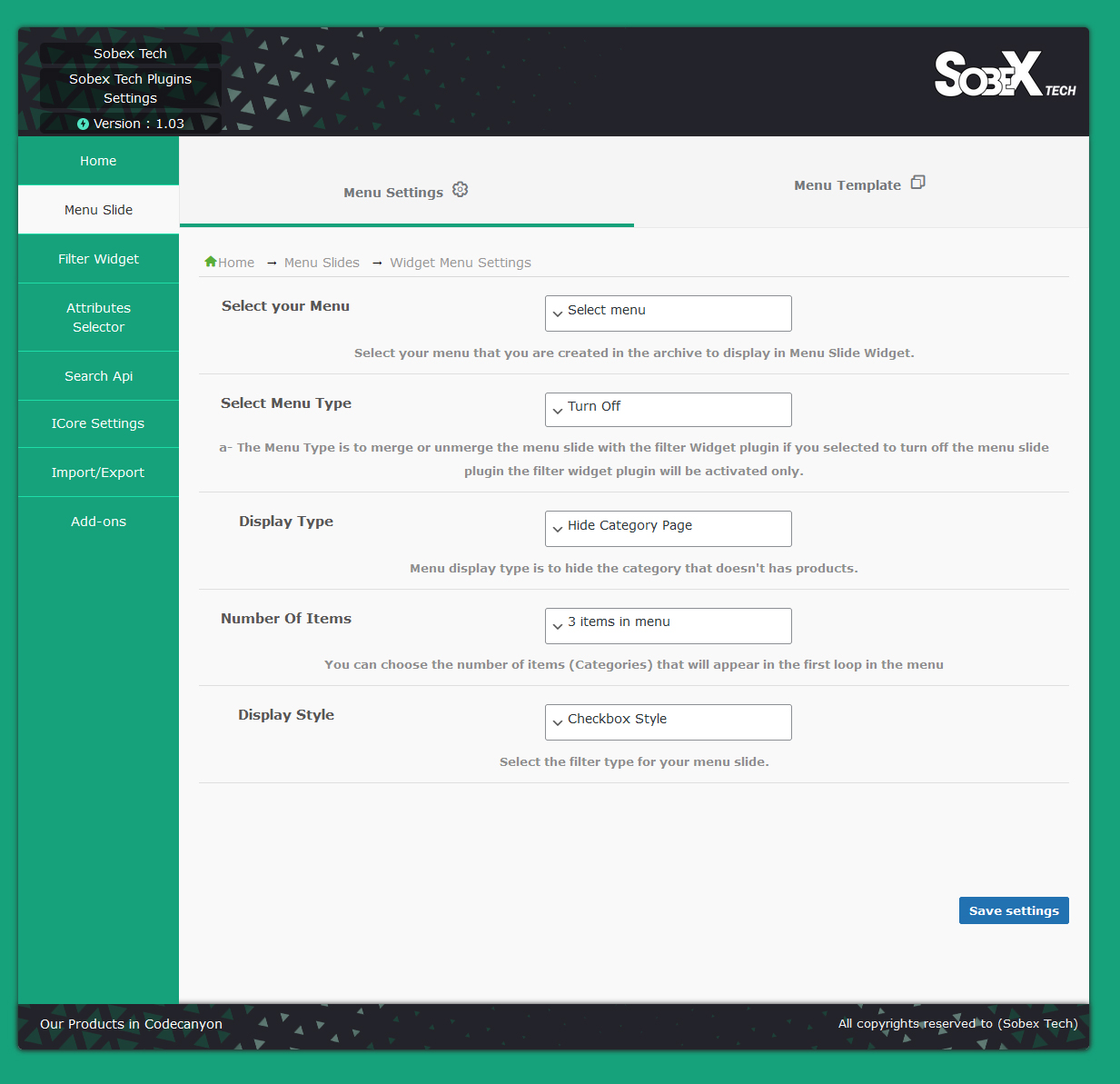
Task: Click the version lightning icon
Action: tap(84, 124)
